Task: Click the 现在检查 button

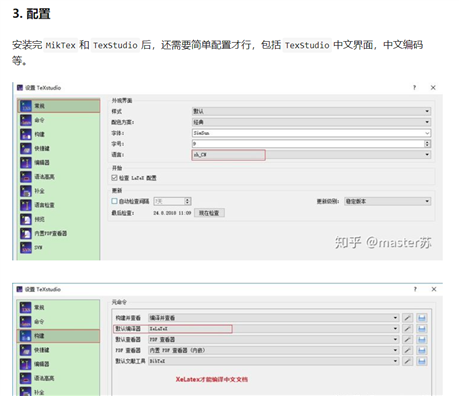Action: [209, 213]
